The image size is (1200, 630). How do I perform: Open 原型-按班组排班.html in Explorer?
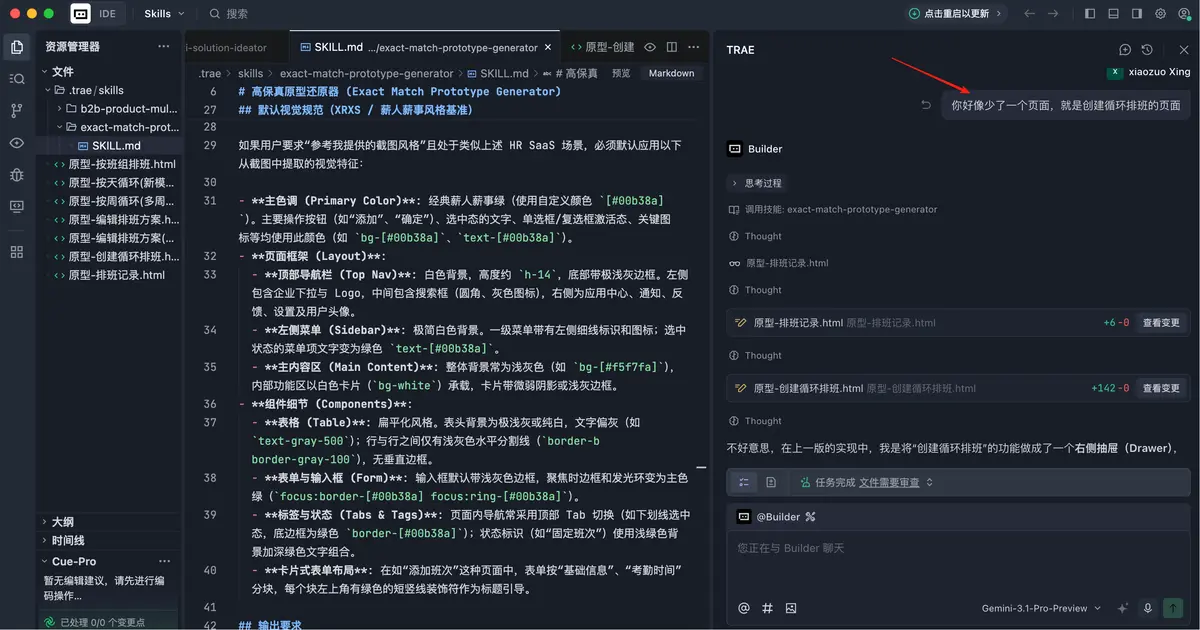click(x=115, y=164)
